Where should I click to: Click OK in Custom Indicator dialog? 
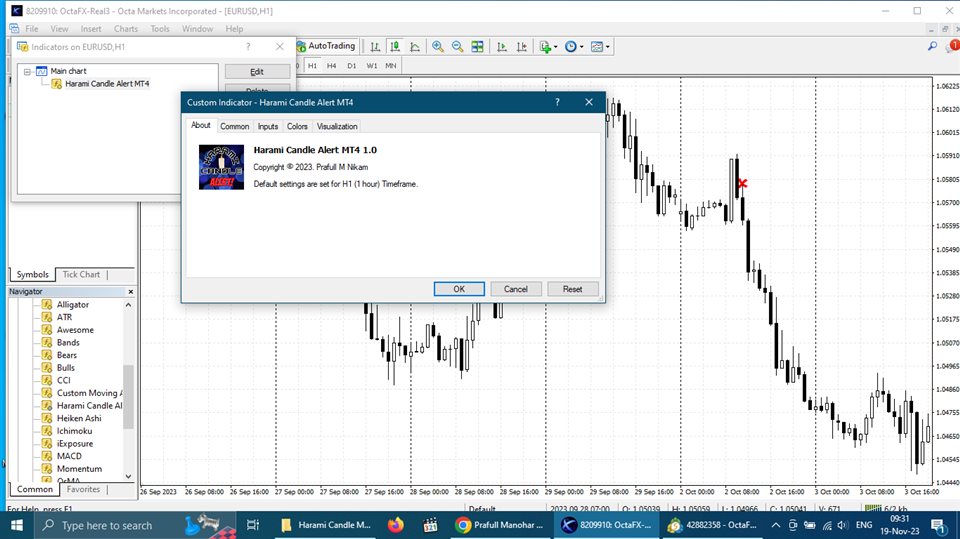(459, 289)
